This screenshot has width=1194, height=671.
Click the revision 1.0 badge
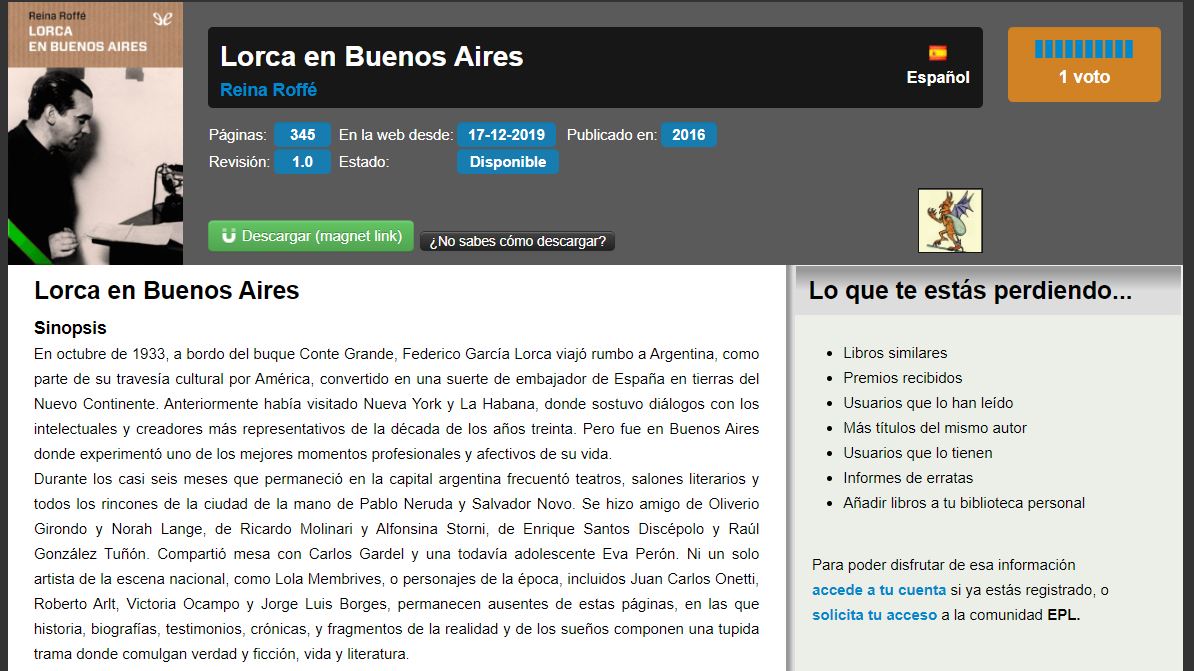[x=302, y=162]
